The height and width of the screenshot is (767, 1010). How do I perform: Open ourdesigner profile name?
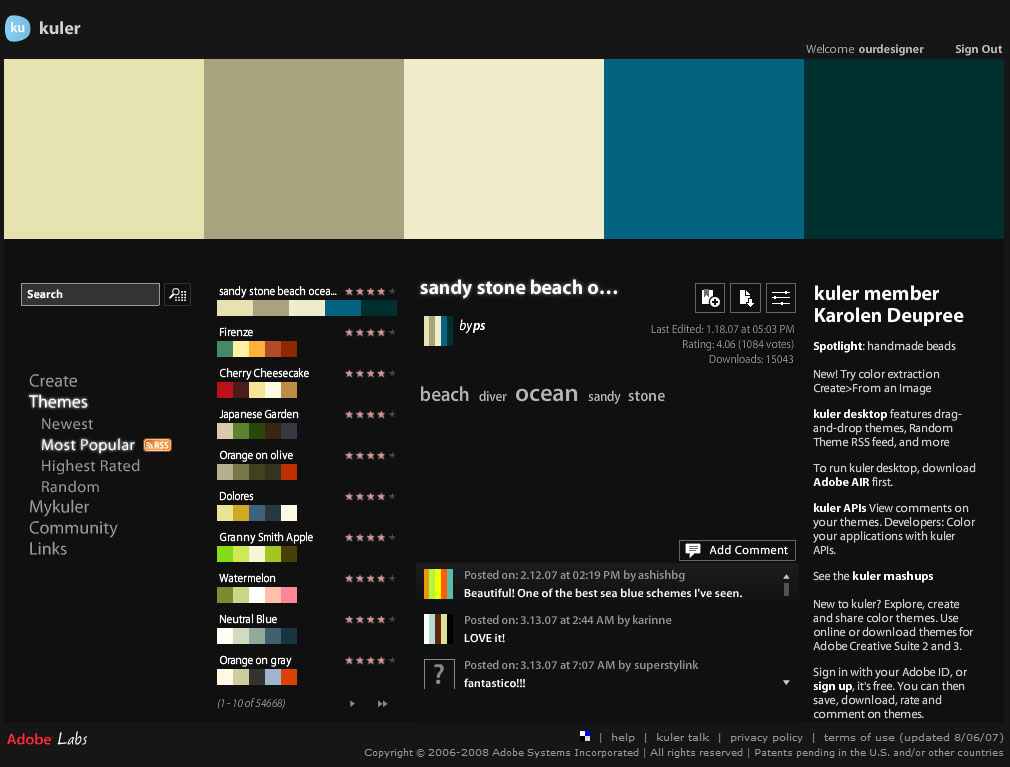point(891,49)
